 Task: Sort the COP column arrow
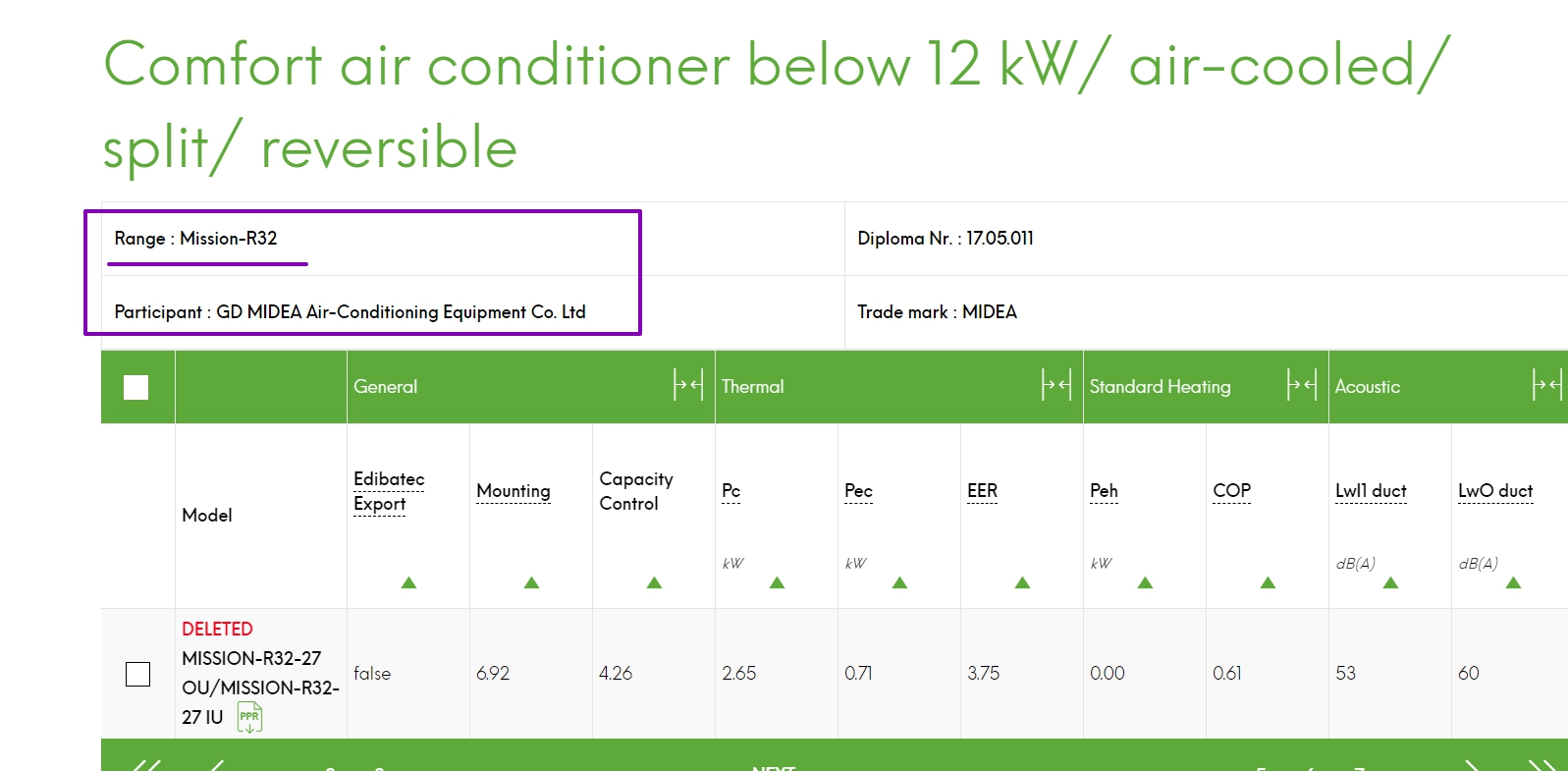[x=1269, y=582]
